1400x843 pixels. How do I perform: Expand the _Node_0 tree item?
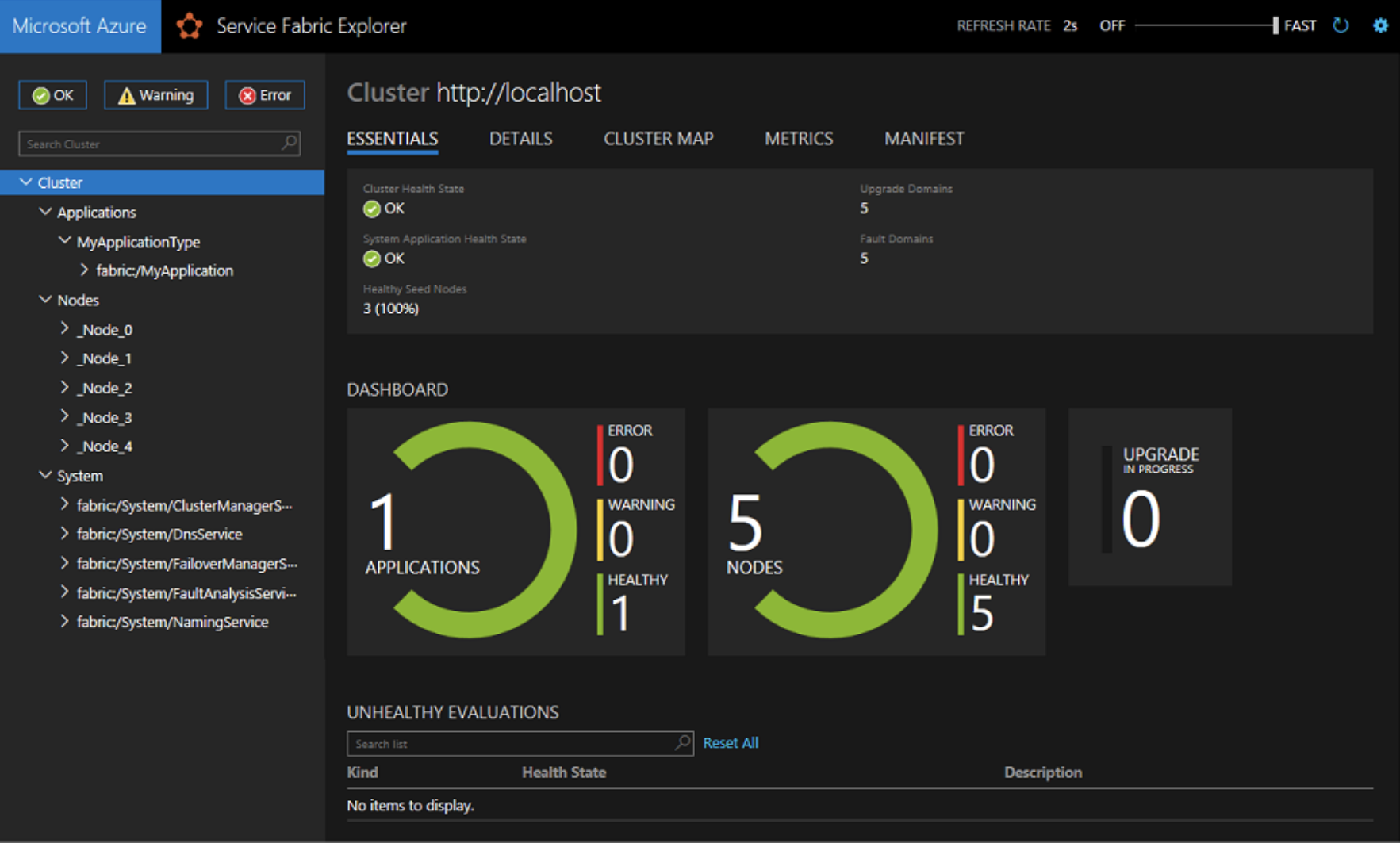[x=65, y=328]
